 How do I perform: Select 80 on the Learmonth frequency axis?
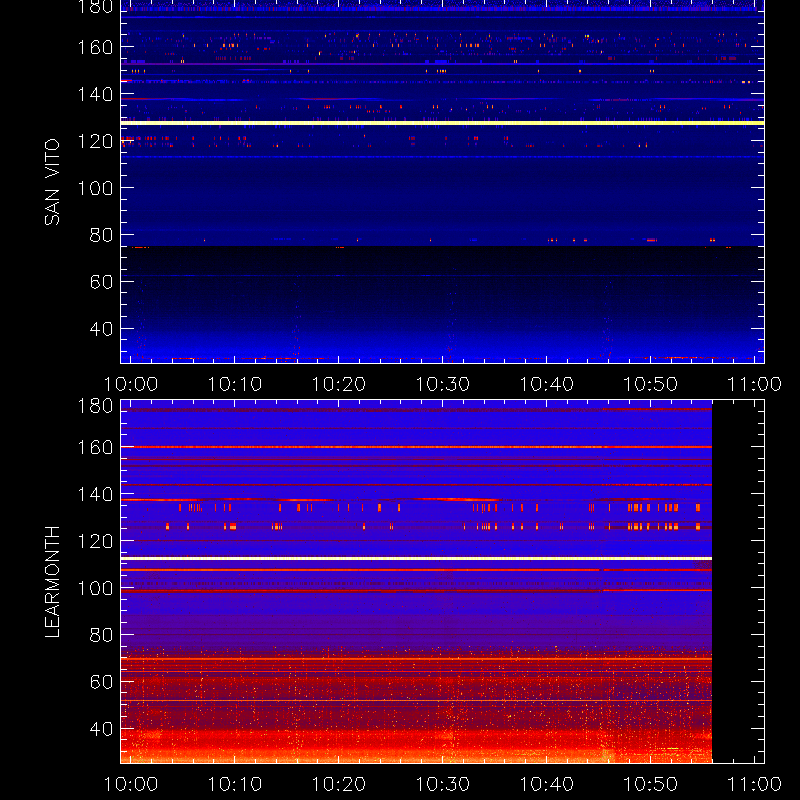101,635
